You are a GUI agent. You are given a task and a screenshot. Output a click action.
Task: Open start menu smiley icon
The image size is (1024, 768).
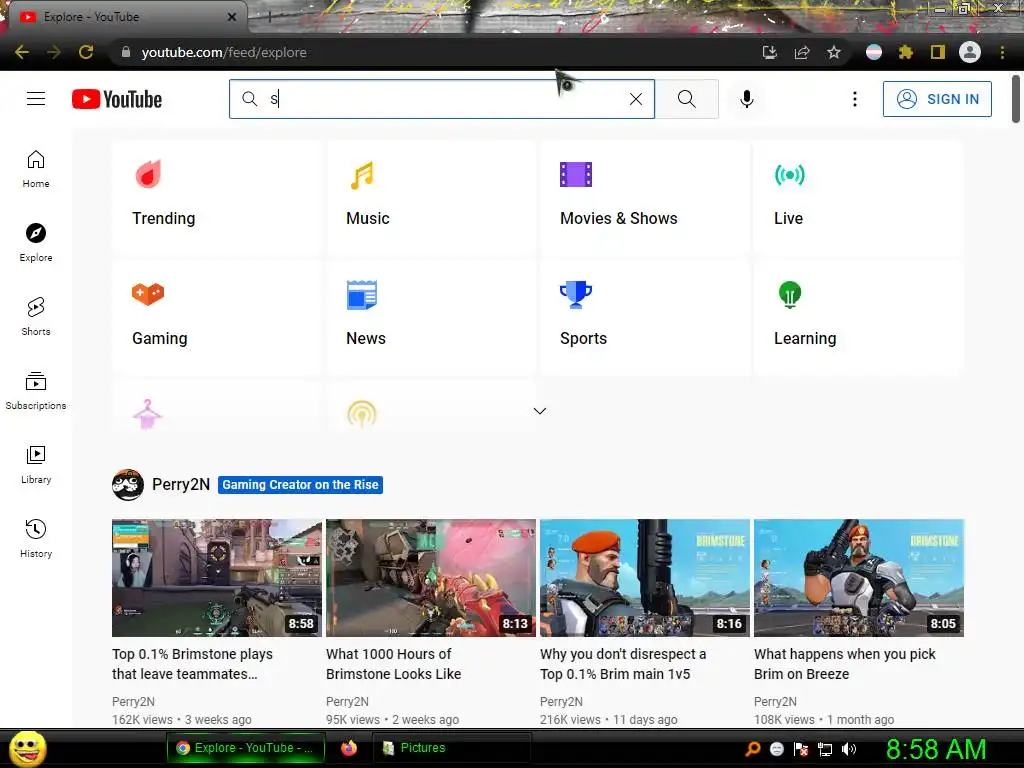tap(27, 748)
